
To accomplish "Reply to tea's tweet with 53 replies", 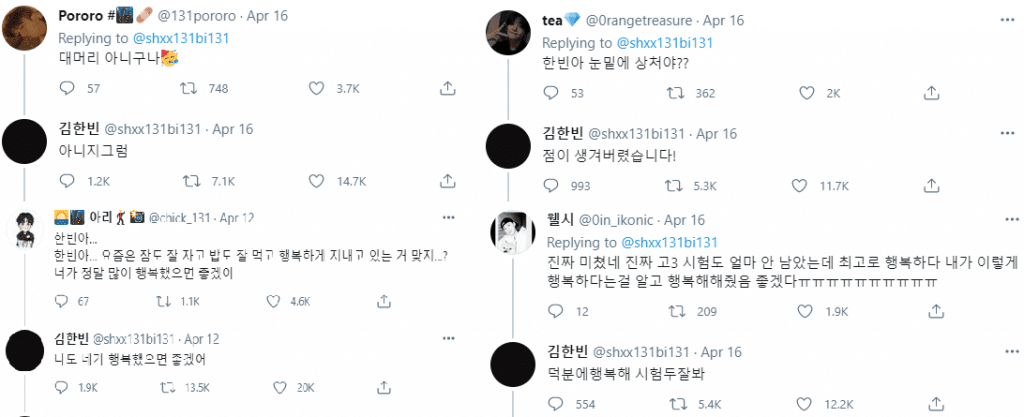I will click(x=548, y=93).
